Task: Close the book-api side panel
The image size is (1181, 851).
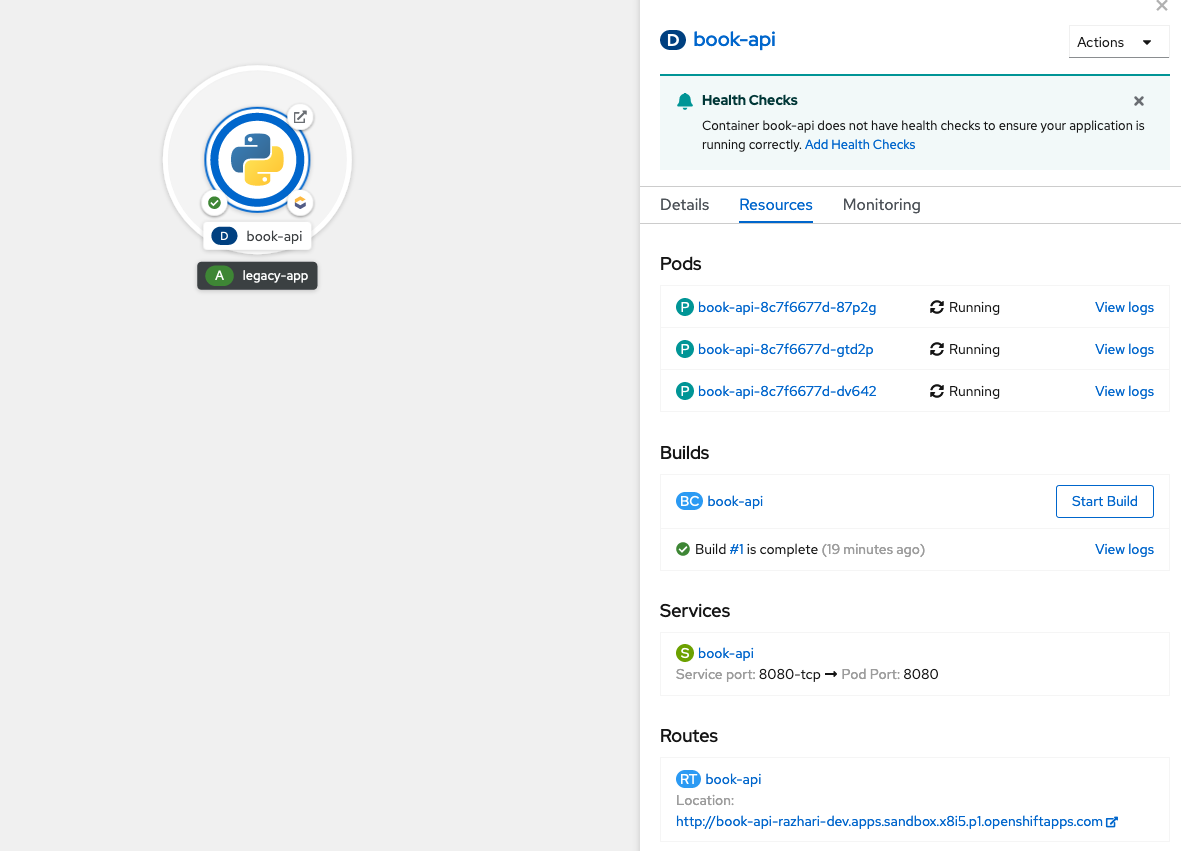Action: pos(1161,6)
